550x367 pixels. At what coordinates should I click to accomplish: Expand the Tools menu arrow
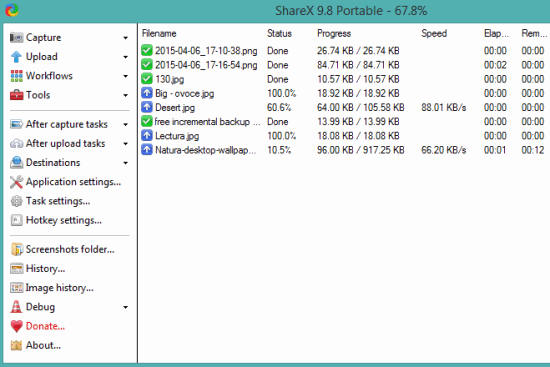pos(126,95)
